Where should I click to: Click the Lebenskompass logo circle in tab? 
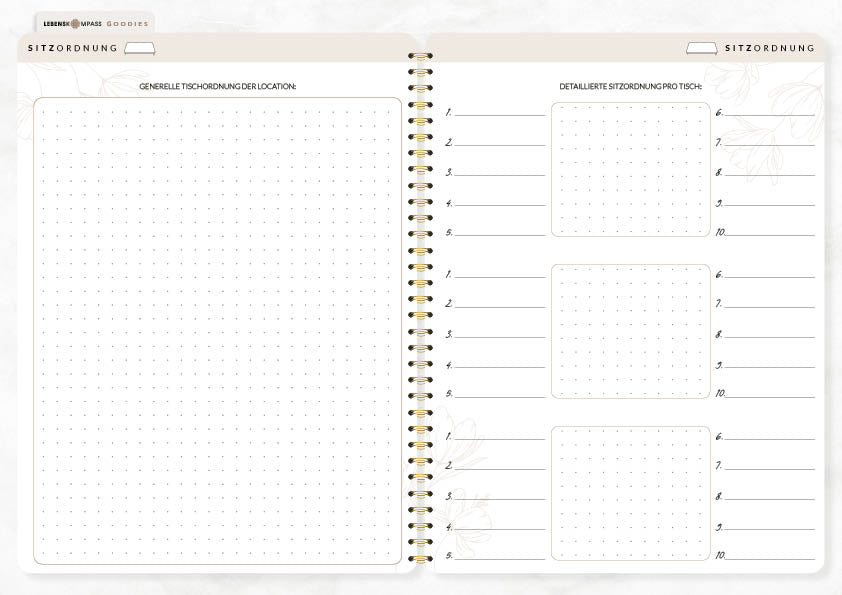(x=76, y=24)
